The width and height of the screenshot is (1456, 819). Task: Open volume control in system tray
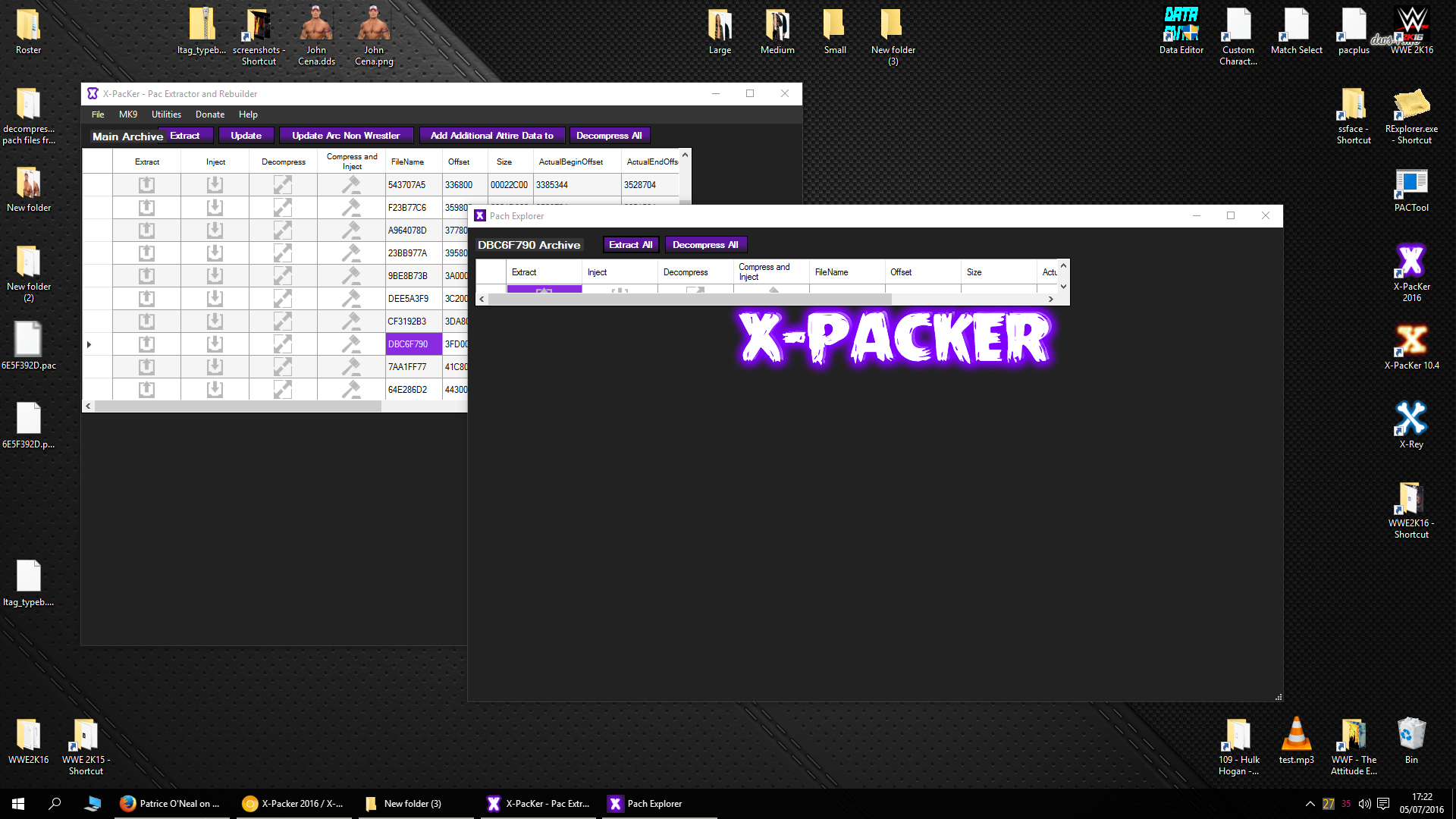1364,804
